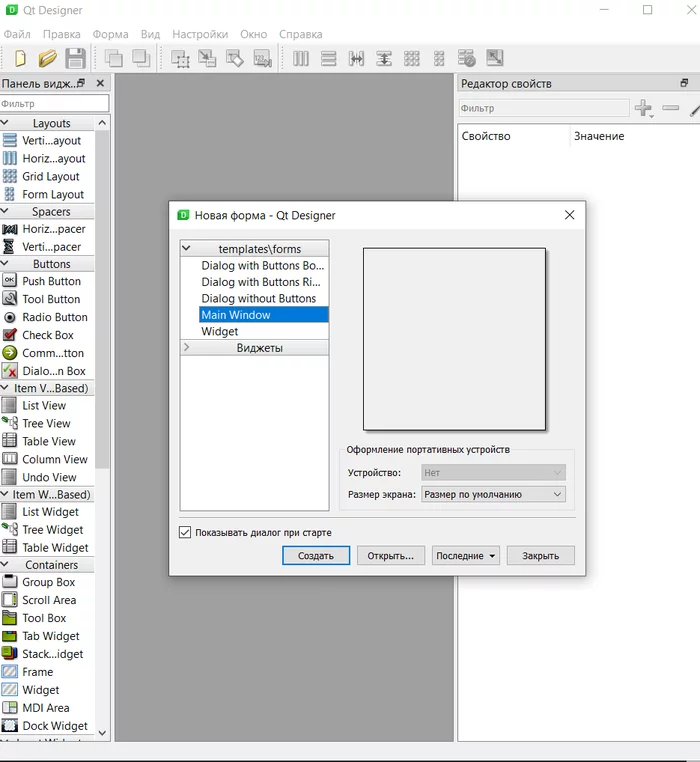Image resolution: width=700 pixels, height=762 pixels.
Task: Collapse the Item V...Based) category
Action: coord(4,388)
